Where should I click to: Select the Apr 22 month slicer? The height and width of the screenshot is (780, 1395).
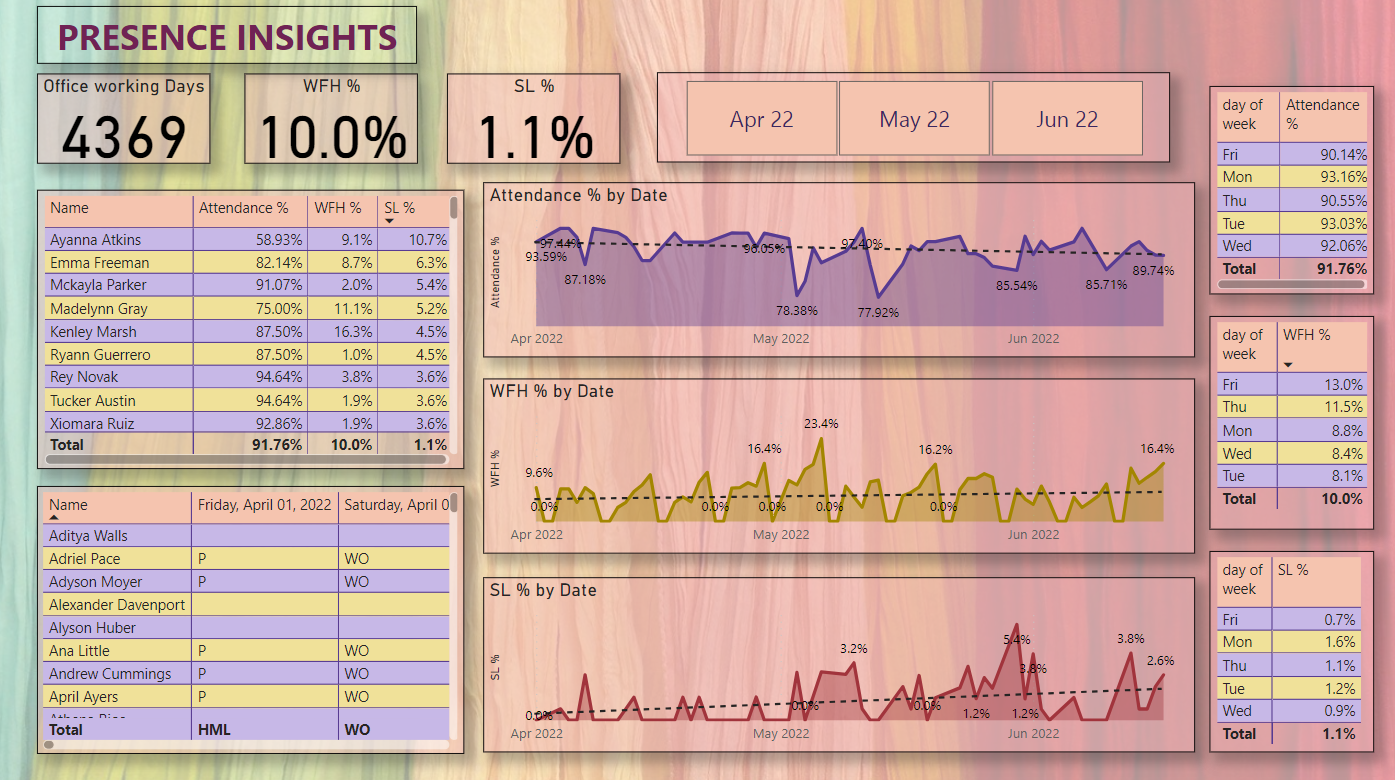point(761,120)
